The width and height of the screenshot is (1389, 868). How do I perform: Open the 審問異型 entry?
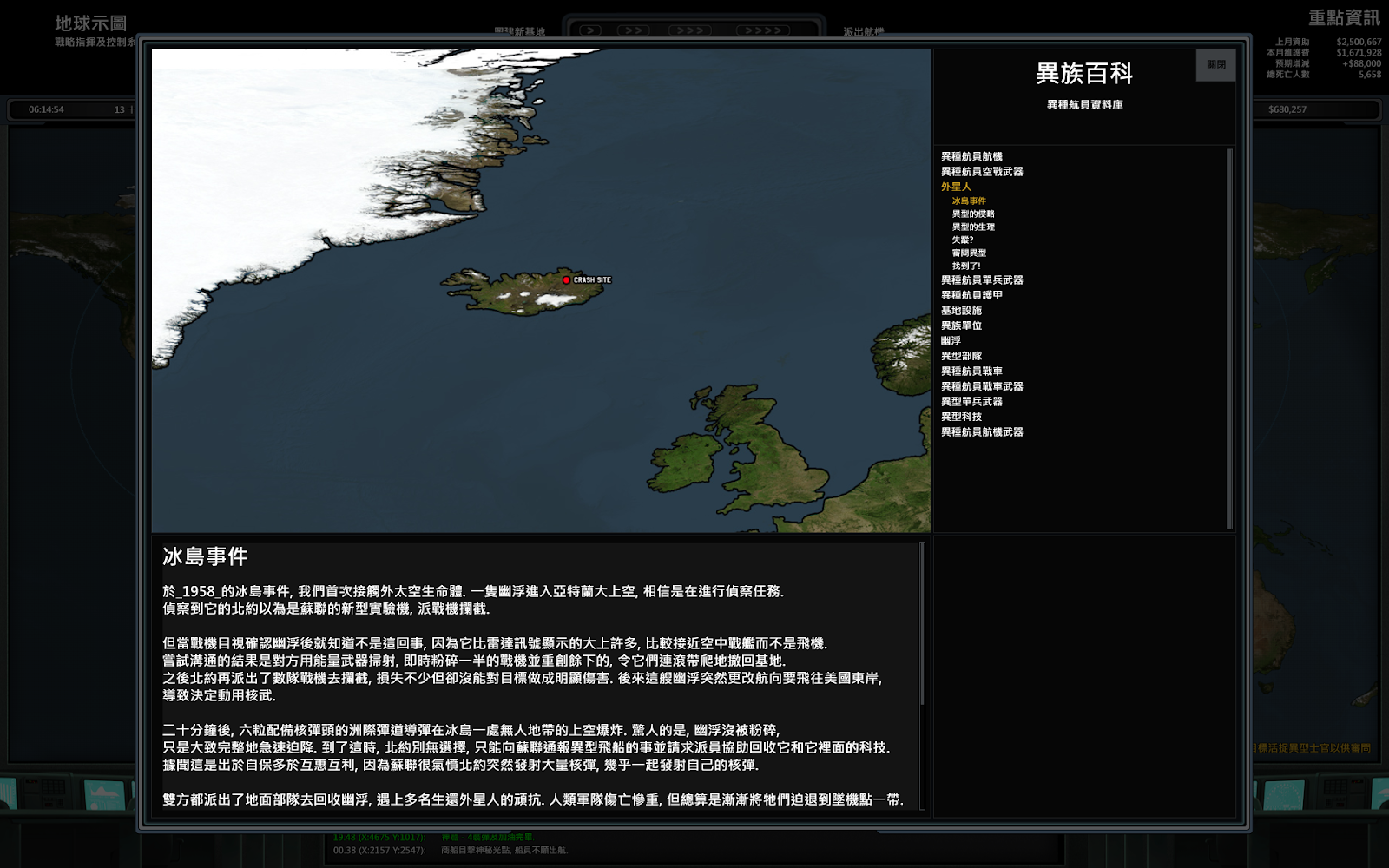969,253
